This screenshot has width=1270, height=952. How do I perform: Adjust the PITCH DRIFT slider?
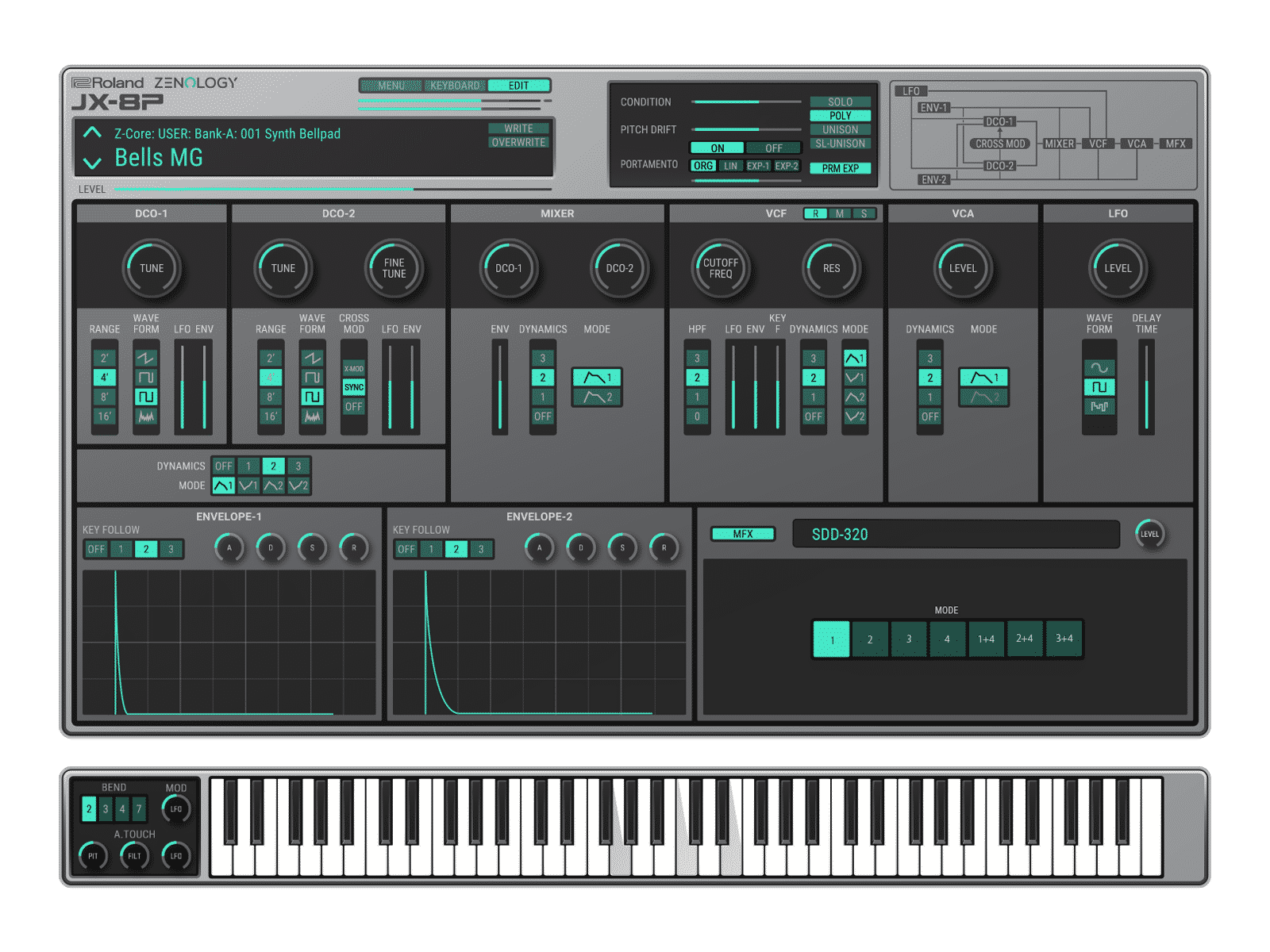click(x=746, y=129)
